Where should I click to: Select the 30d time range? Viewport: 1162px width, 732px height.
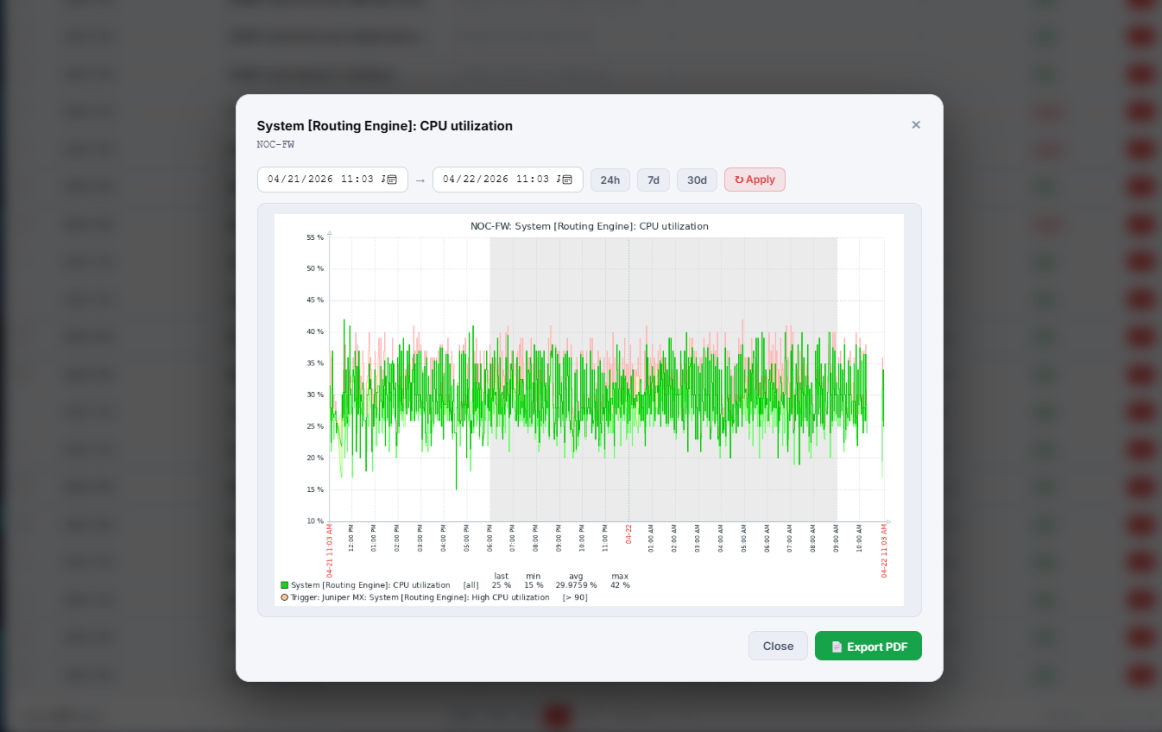[x=697, y=180]
